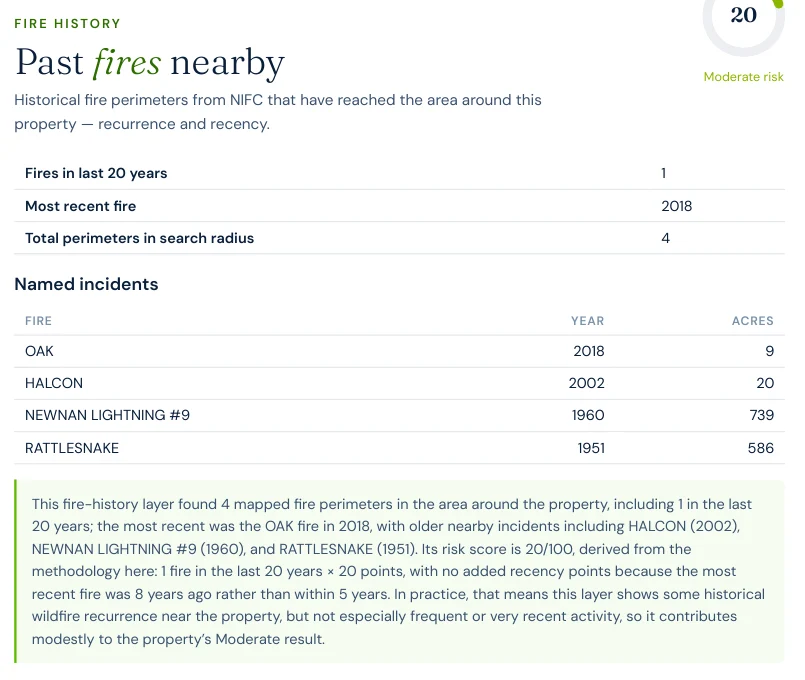This screenshot has width=805, height=680.
Task: Click the ACRES column header
Action: 753,321
